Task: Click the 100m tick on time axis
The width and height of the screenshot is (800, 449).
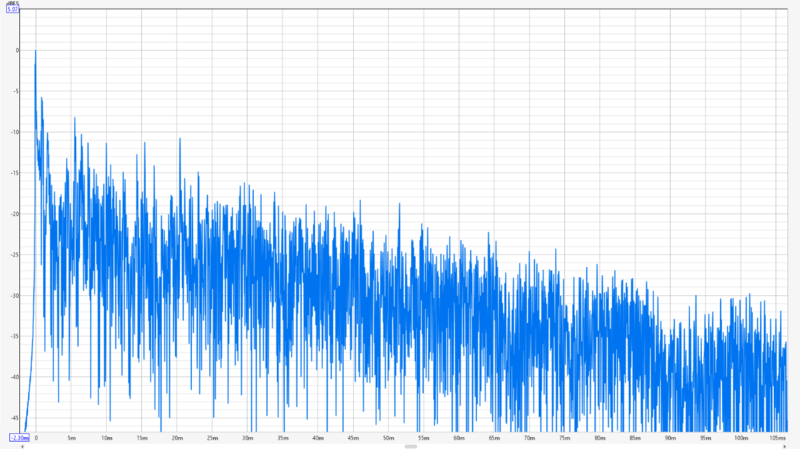Action: click(741, 438)
